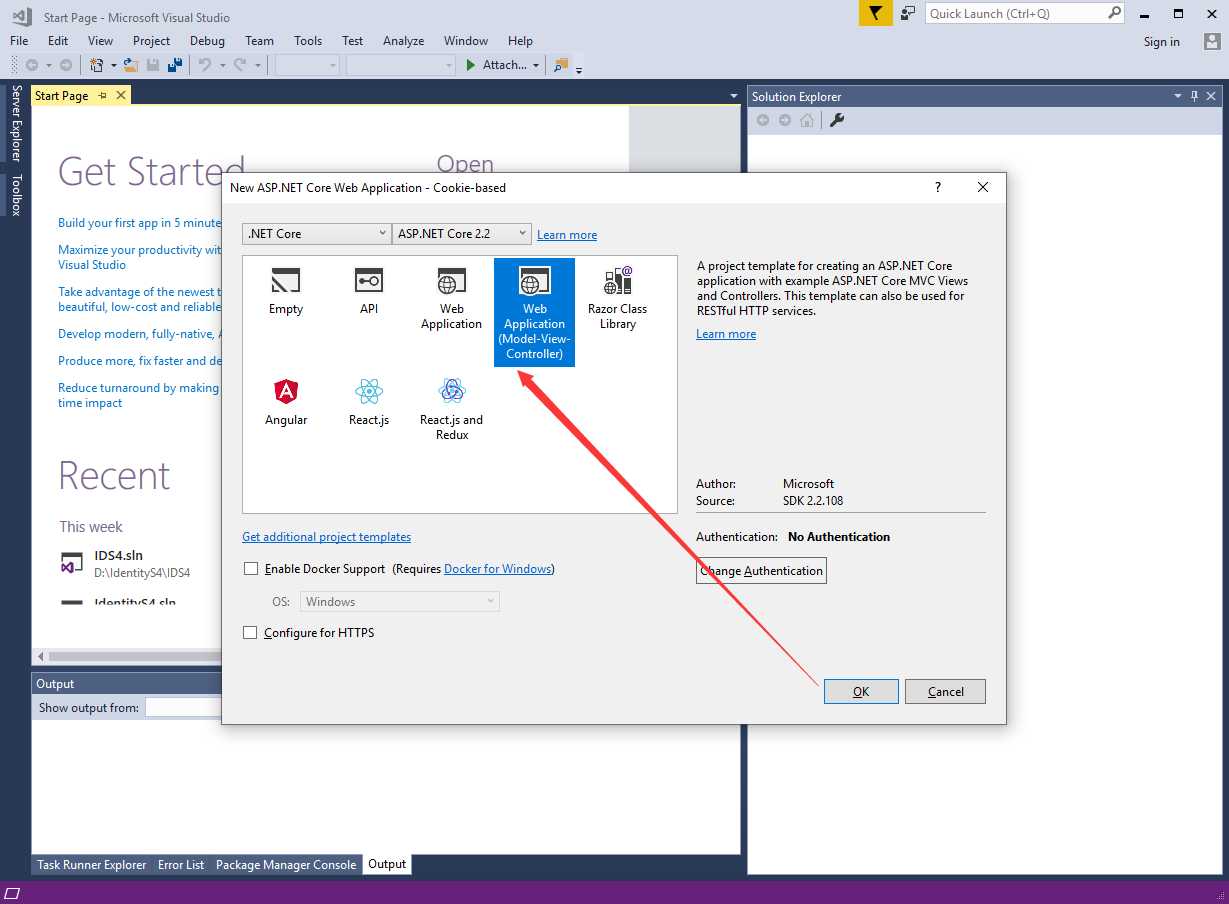Expand the Attach button dropdown arrow
Viewport: 1229px width, 904px height.
point(536,65)
